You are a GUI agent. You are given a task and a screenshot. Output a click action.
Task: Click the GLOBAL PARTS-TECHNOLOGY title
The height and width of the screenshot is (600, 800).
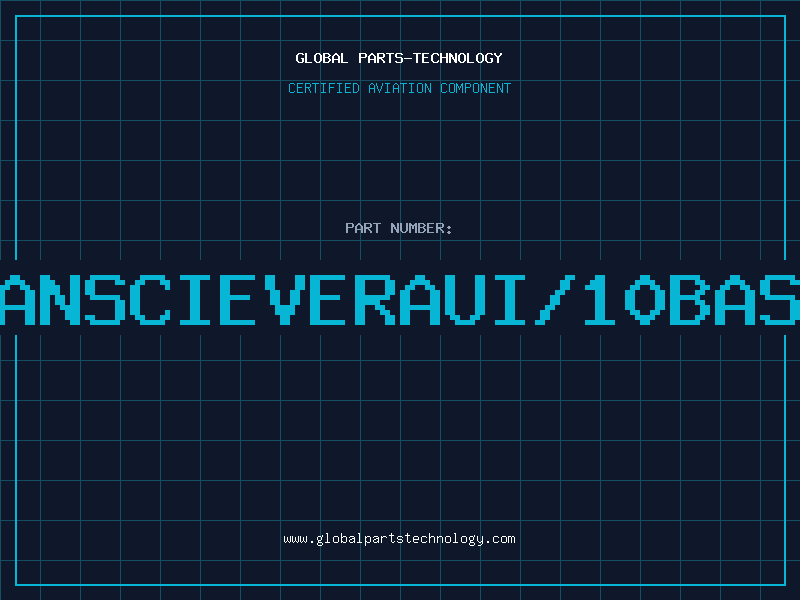[399, 58]
